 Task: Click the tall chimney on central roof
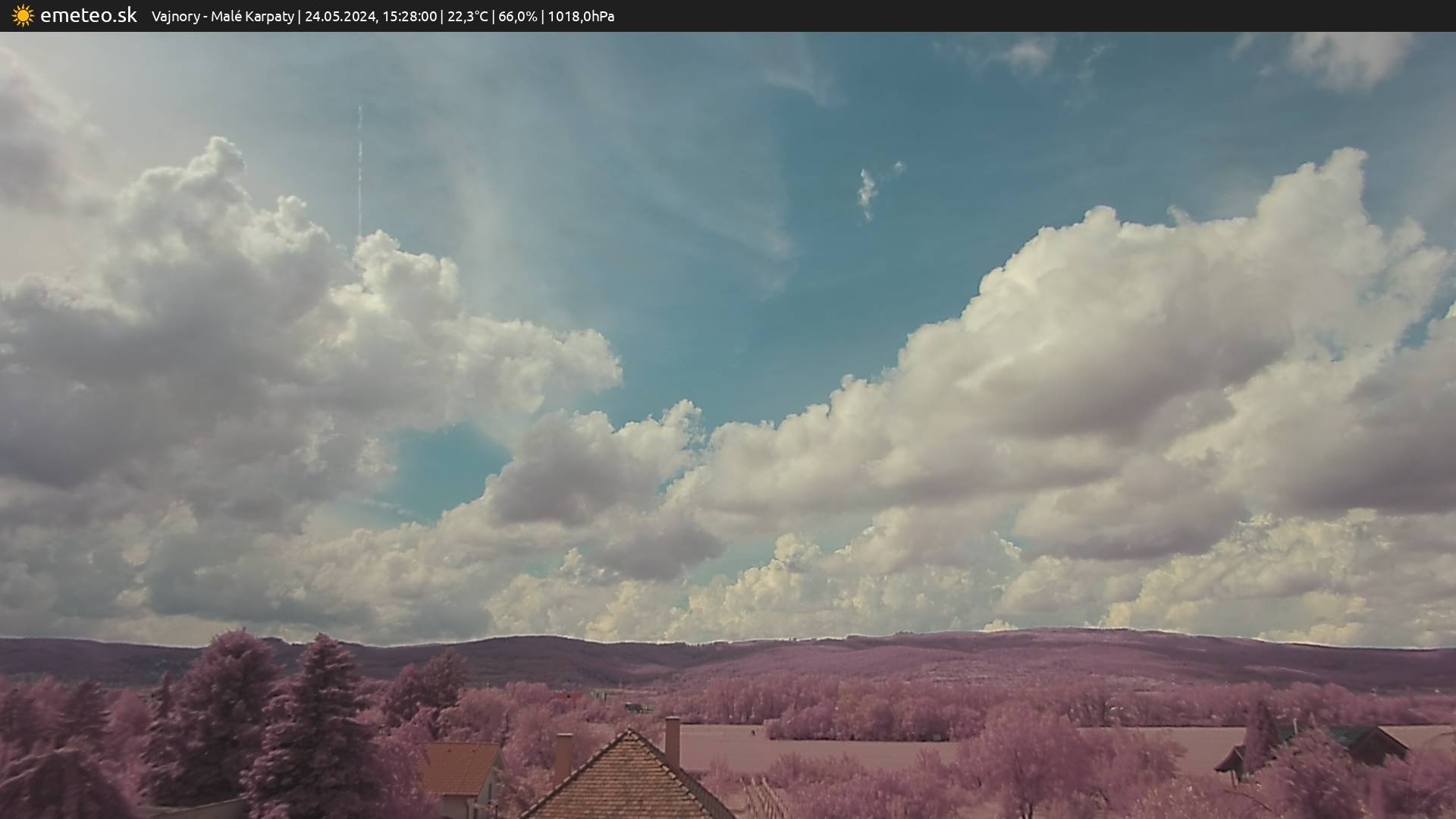(x=672, y=740)
